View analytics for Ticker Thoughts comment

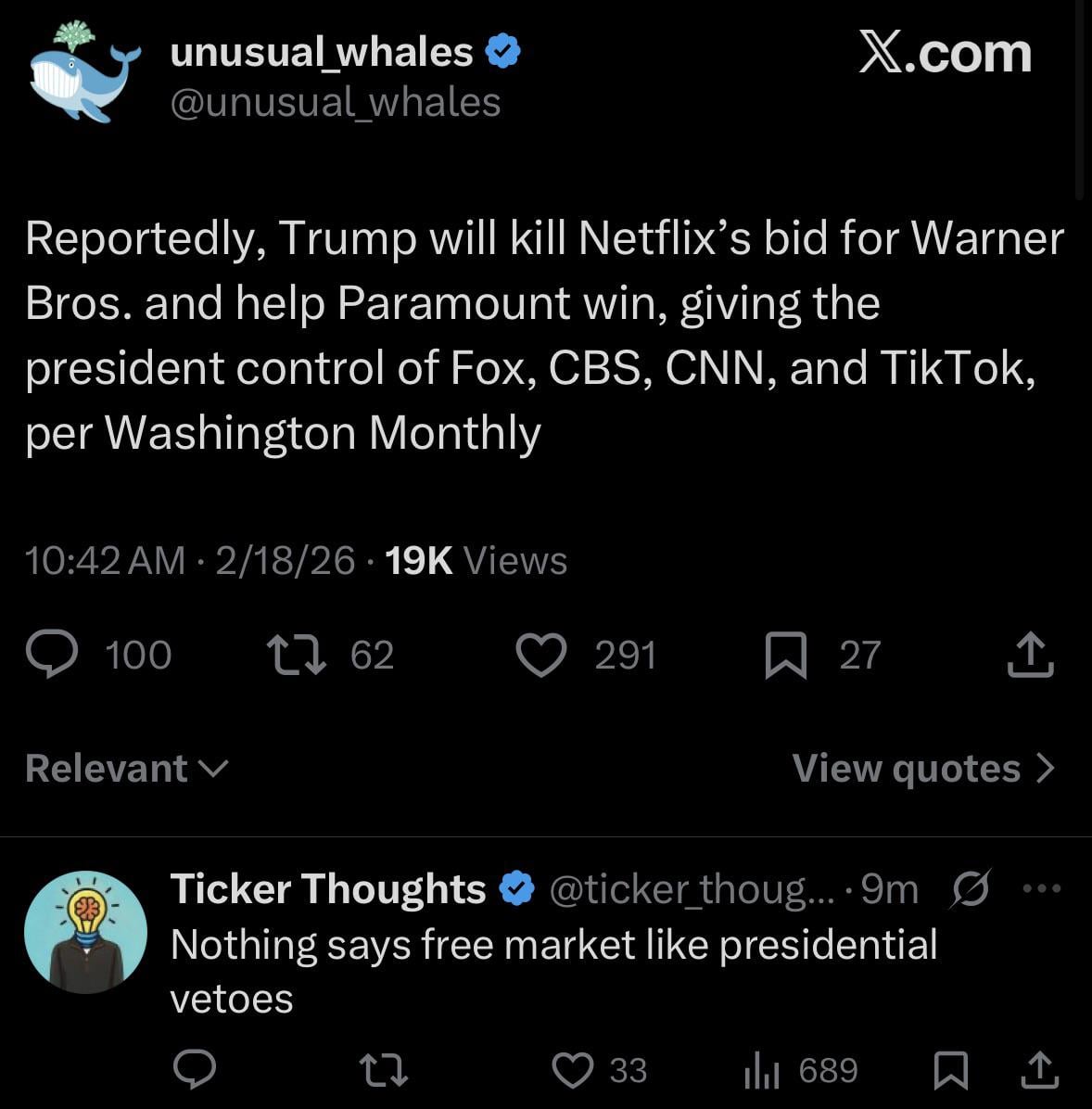pyautogui.click(x=762, y=1071)
